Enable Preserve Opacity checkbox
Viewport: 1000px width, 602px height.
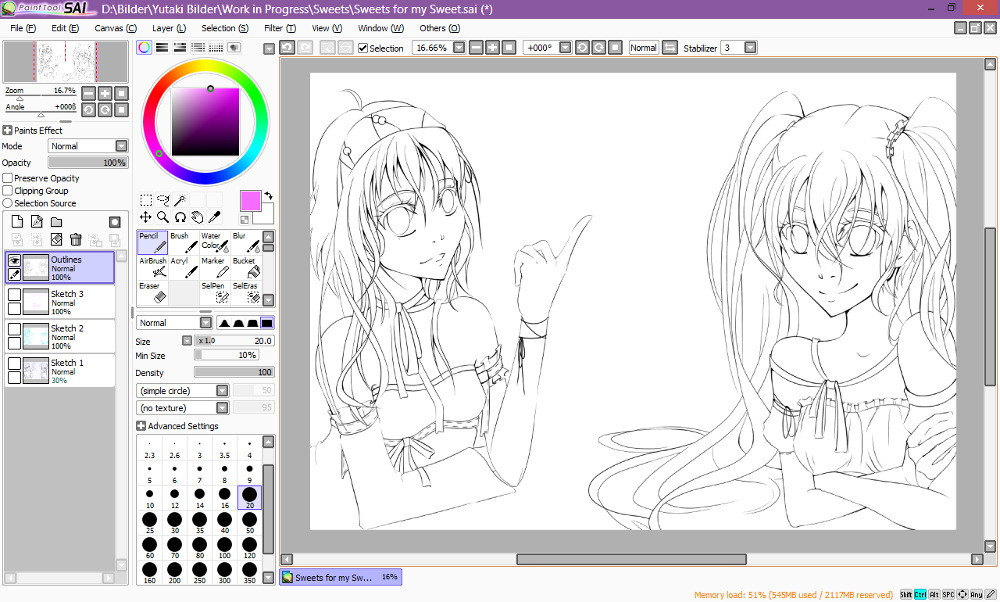[8, 178]
